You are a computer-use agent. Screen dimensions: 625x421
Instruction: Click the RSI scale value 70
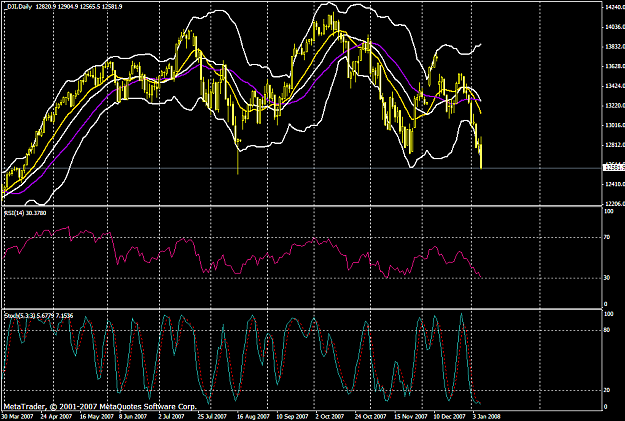click(607, 237)
